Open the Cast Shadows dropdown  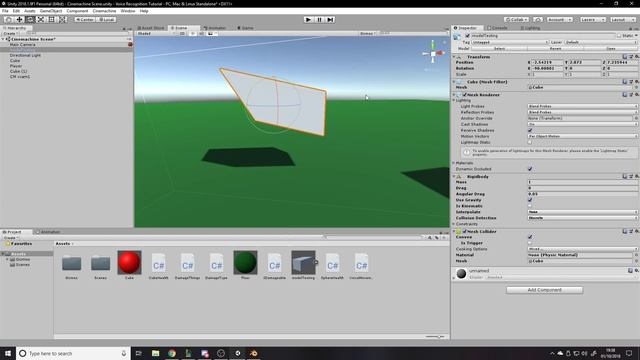point(582,124)
